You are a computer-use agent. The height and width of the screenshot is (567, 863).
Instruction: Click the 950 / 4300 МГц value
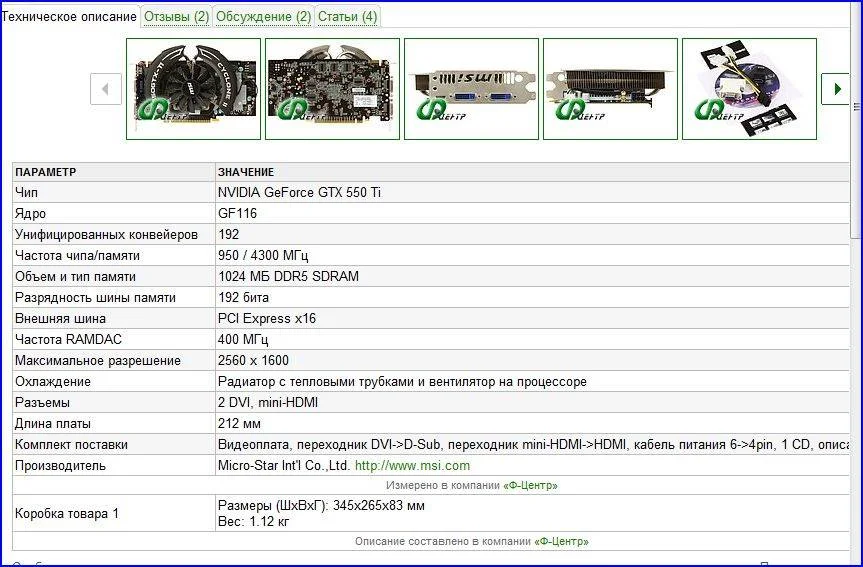click(263, 255)
